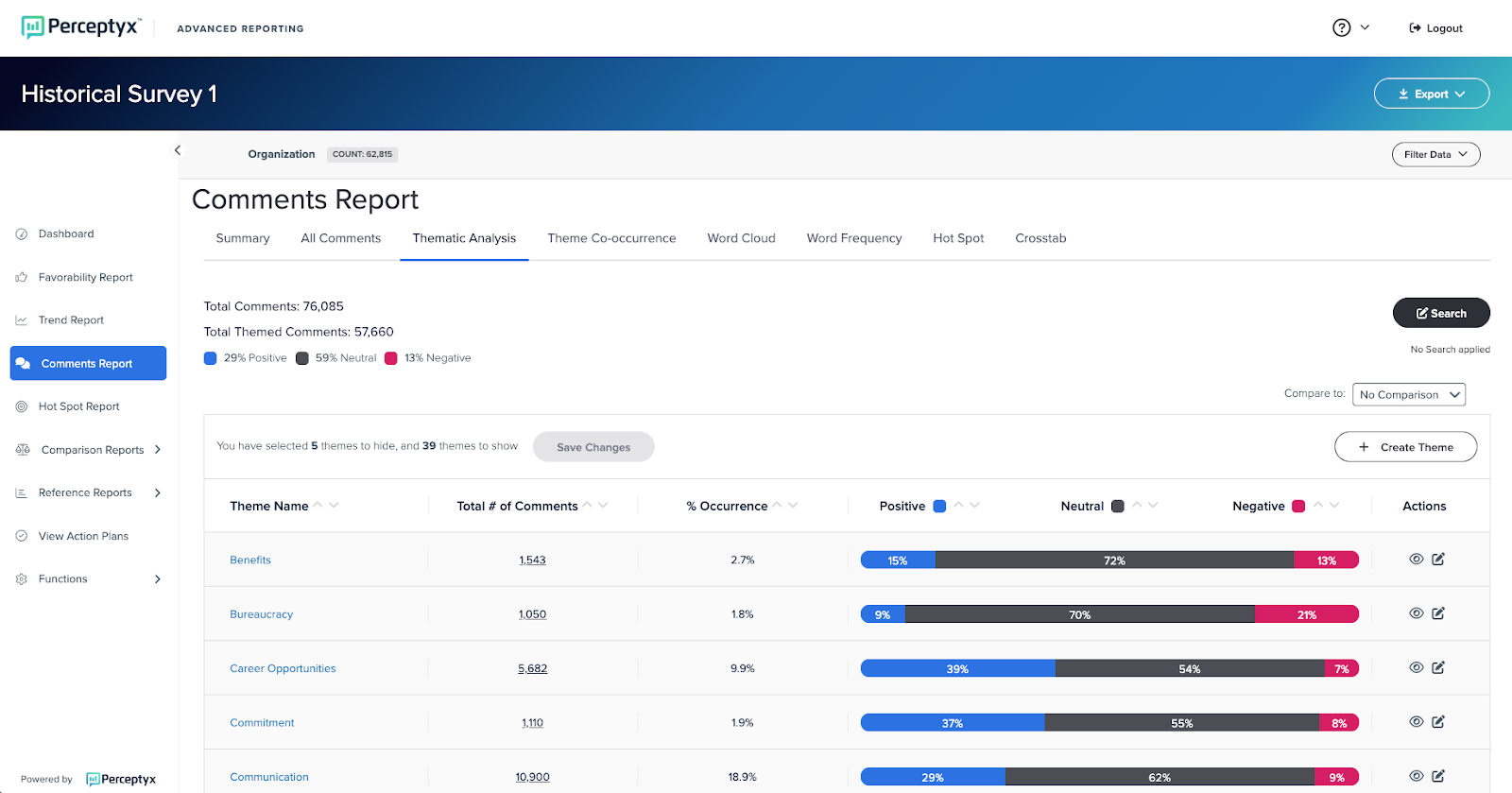The height and width of the screenshot is (793, 1512).
Task: Open the Export dropdown
Action: click(x=1432, y=94)
